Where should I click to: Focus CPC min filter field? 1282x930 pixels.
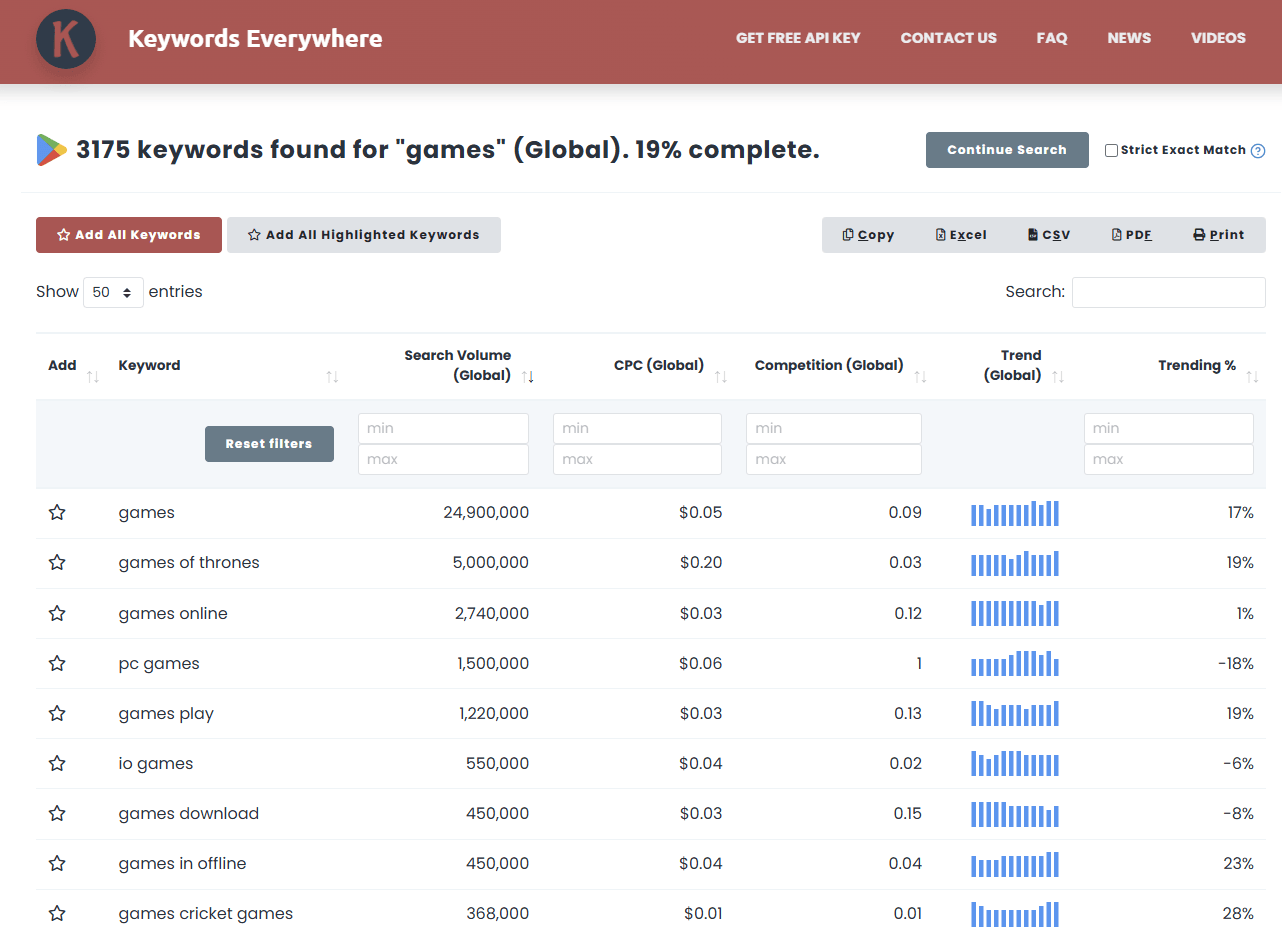coord(637,428)
